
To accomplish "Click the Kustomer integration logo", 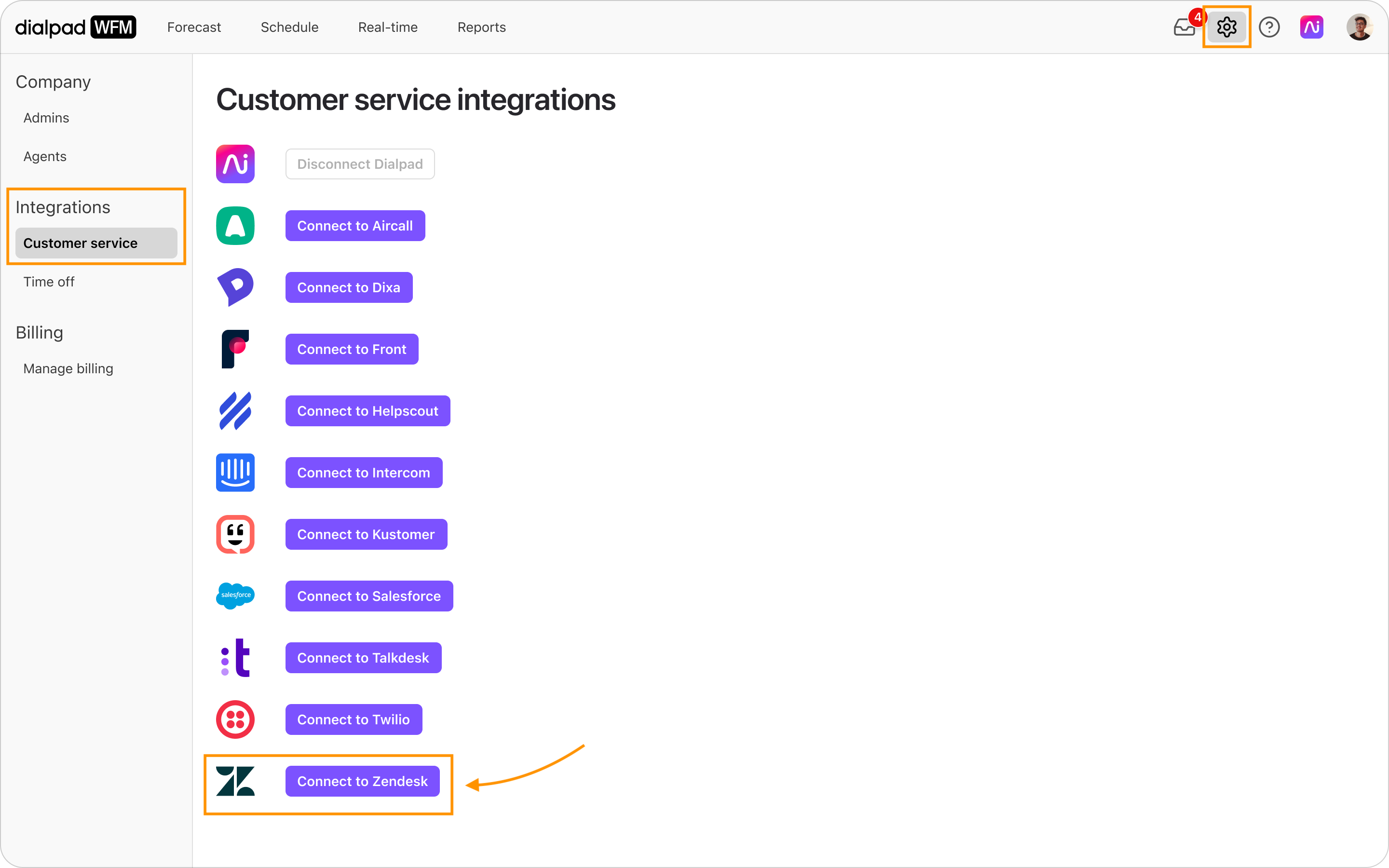I will click(x=235, y=534).
